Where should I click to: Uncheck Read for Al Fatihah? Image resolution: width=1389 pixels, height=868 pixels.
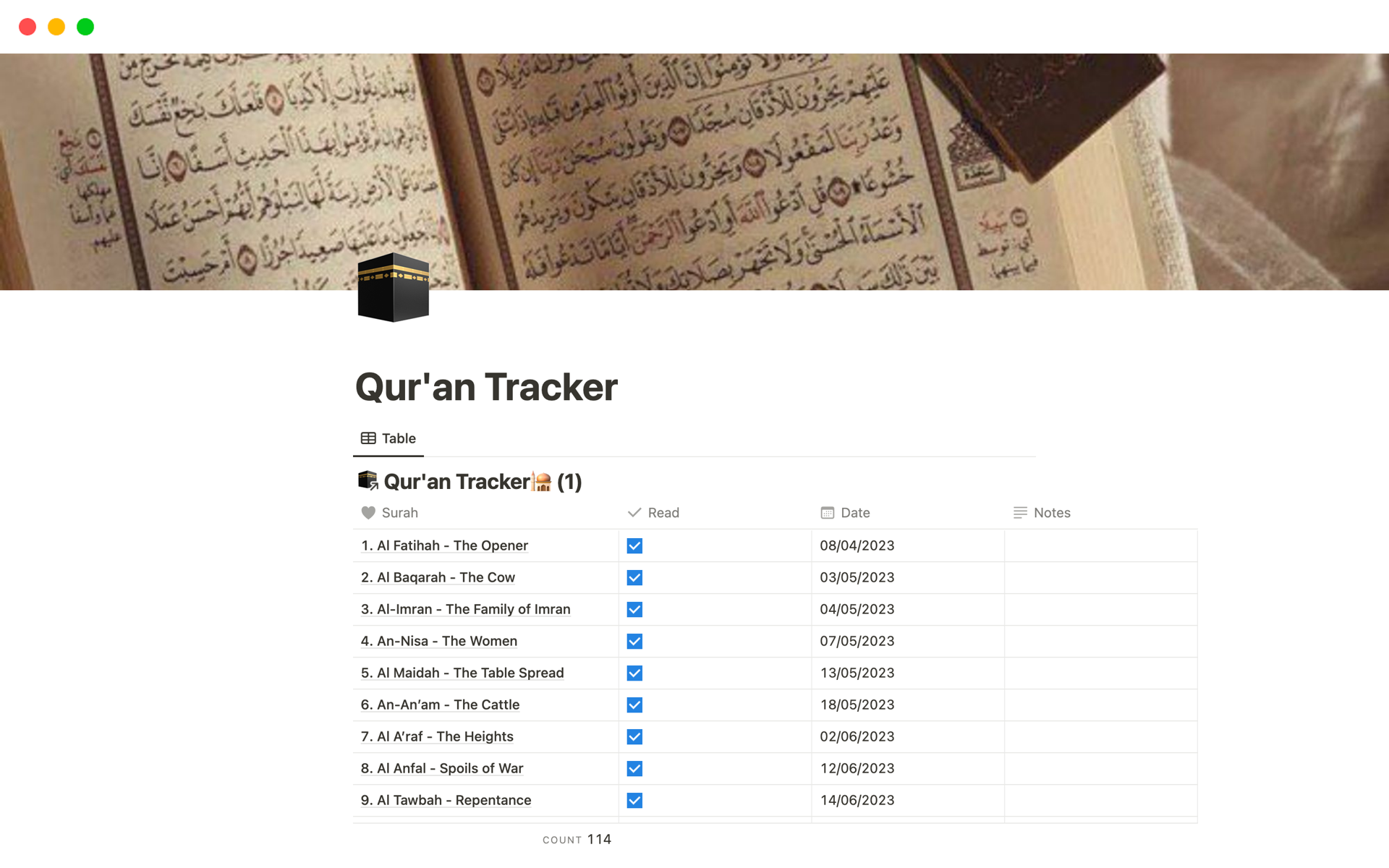click(634, 545)
